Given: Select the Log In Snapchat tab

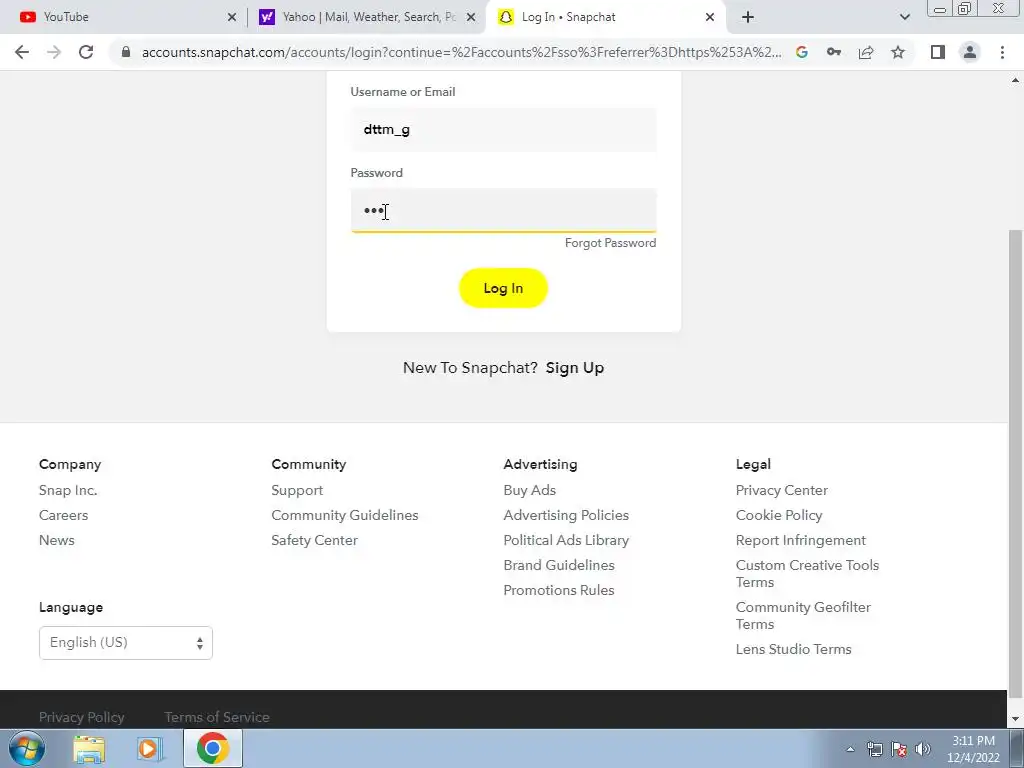Looking at the screenshot, I should (604, 17).
